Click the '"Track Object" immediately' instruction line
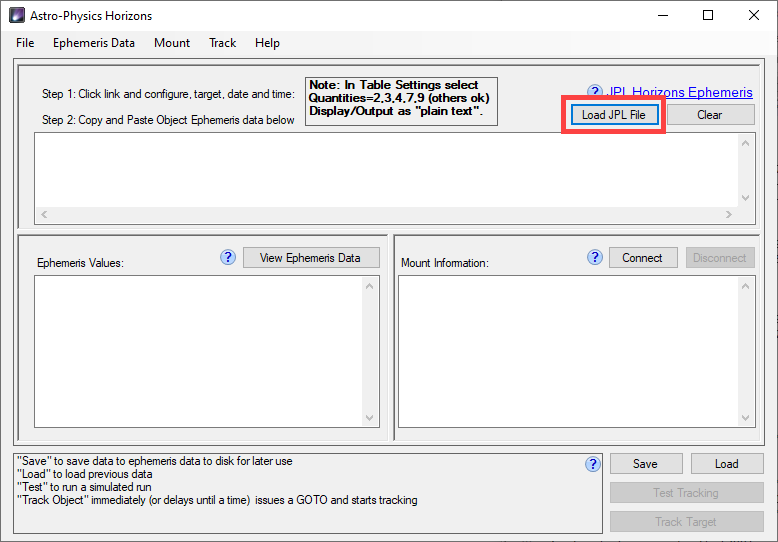The image size is (778, 542). coord(217,500)
